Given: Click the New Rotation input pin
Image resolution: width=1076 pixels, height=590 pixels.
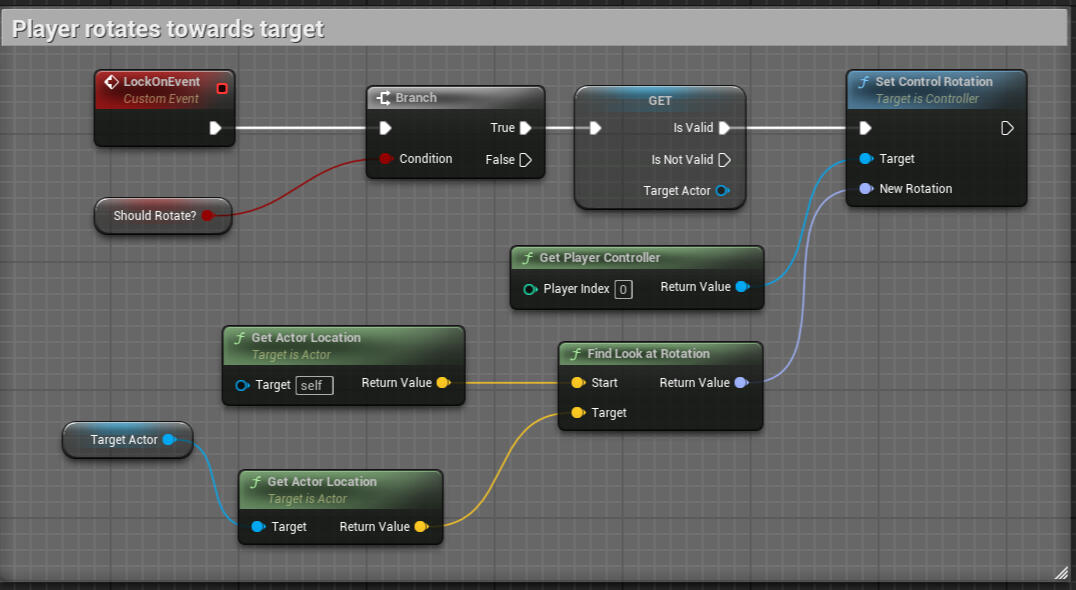Looking at the screenshot, I should pos(866,189).
